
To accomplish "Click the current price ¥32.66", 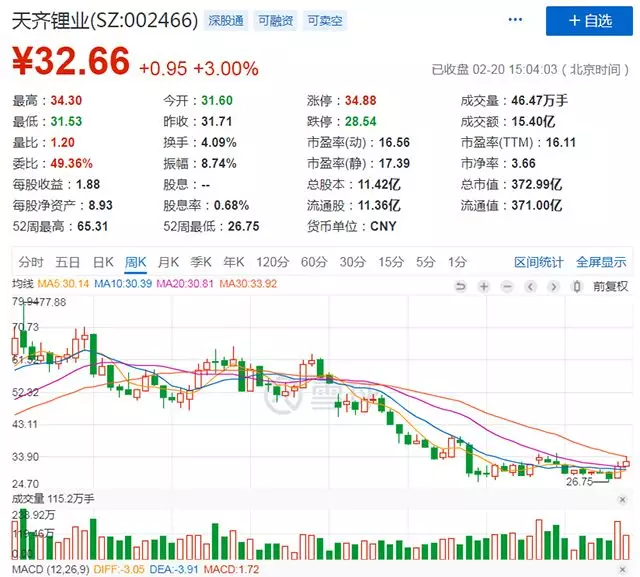I will [x=71, y=61].
